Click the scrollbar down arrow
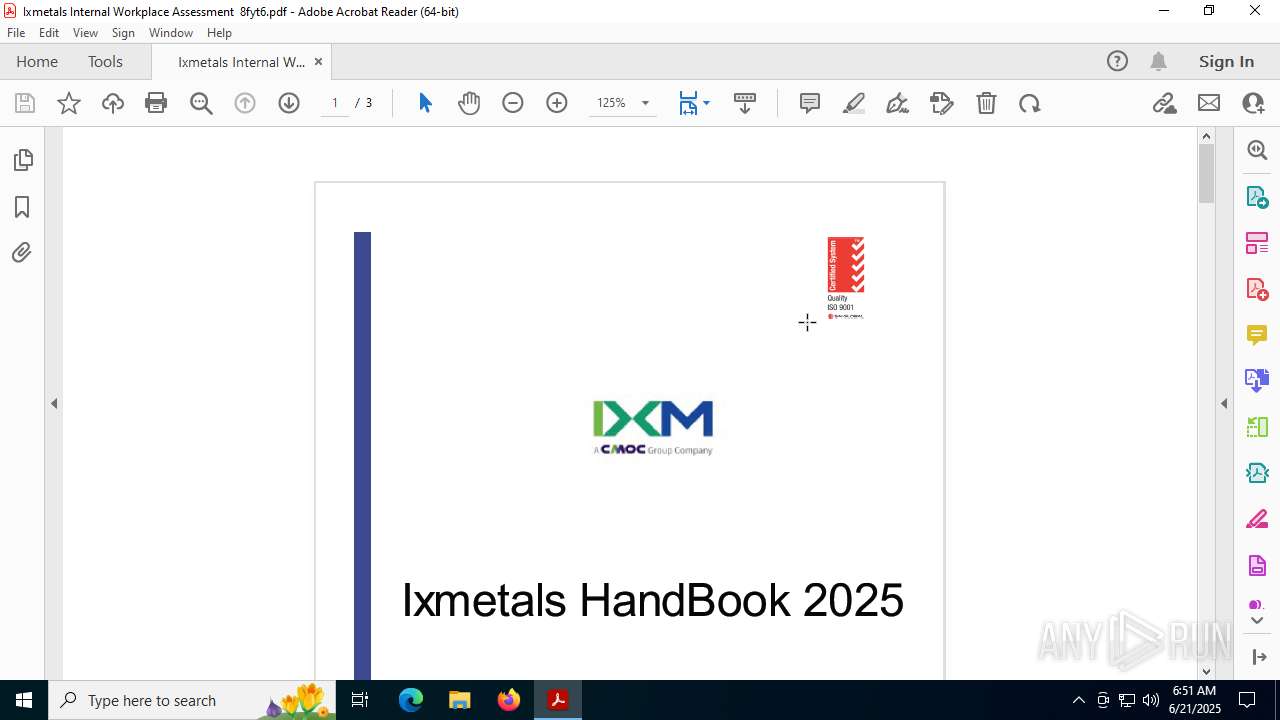1280x720 pixels. 1206,671
